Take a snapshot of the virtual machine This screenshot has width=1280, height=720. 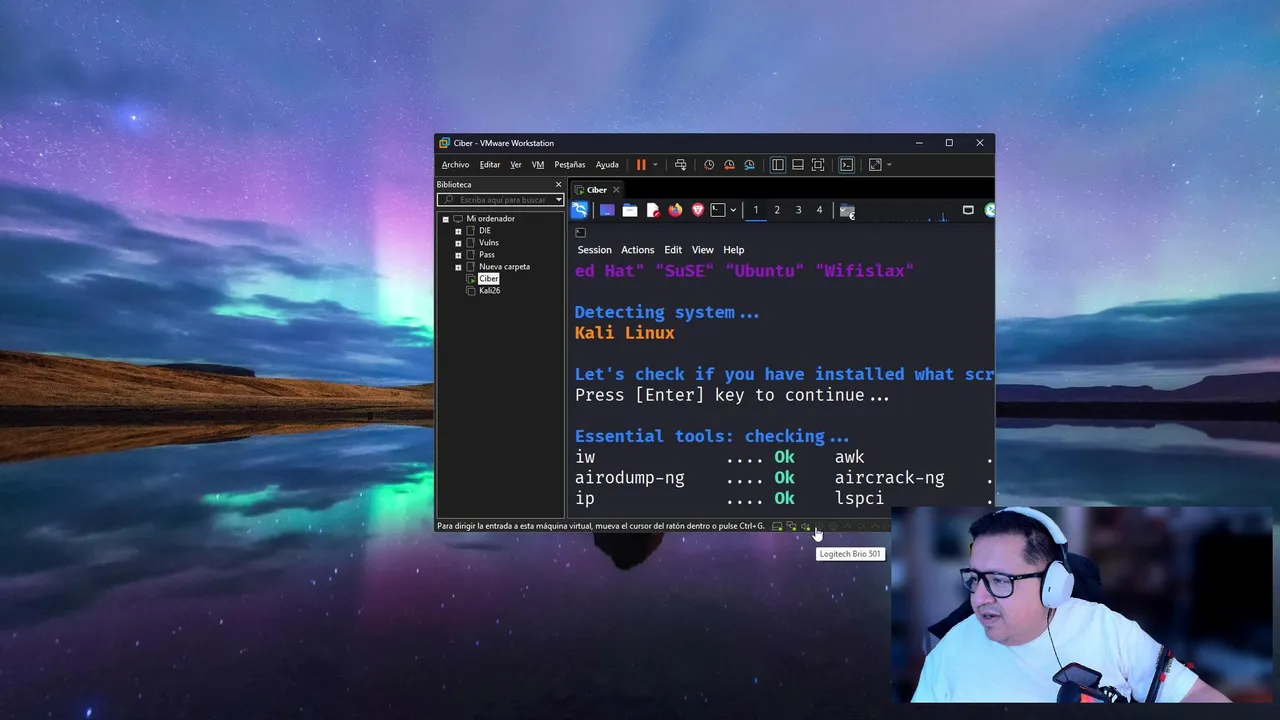pos(709,165)
